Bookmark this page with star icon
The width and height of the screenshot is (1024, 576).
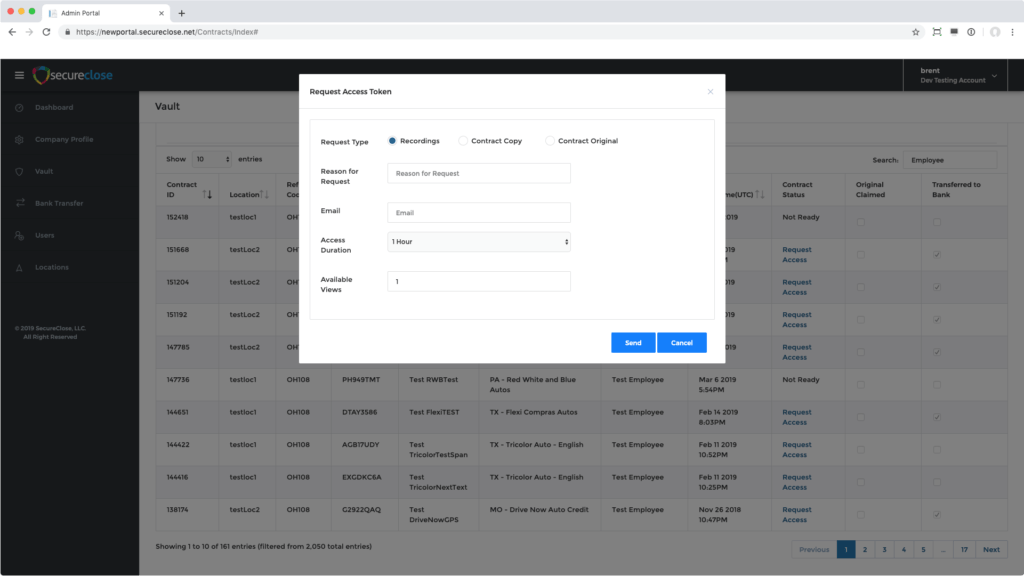(x=915, y=32)
